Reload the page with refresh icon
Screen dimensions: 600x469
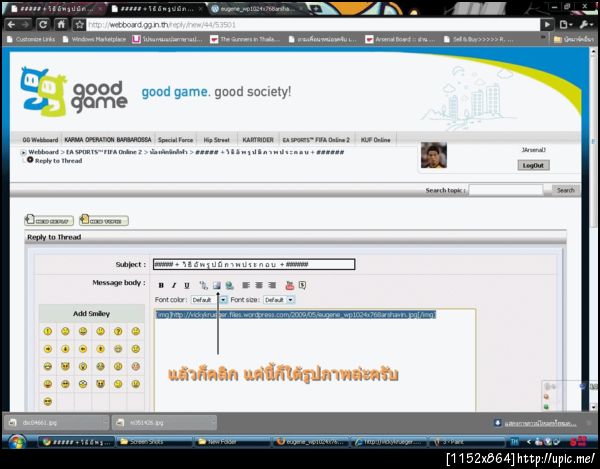[x=43, y=25]
